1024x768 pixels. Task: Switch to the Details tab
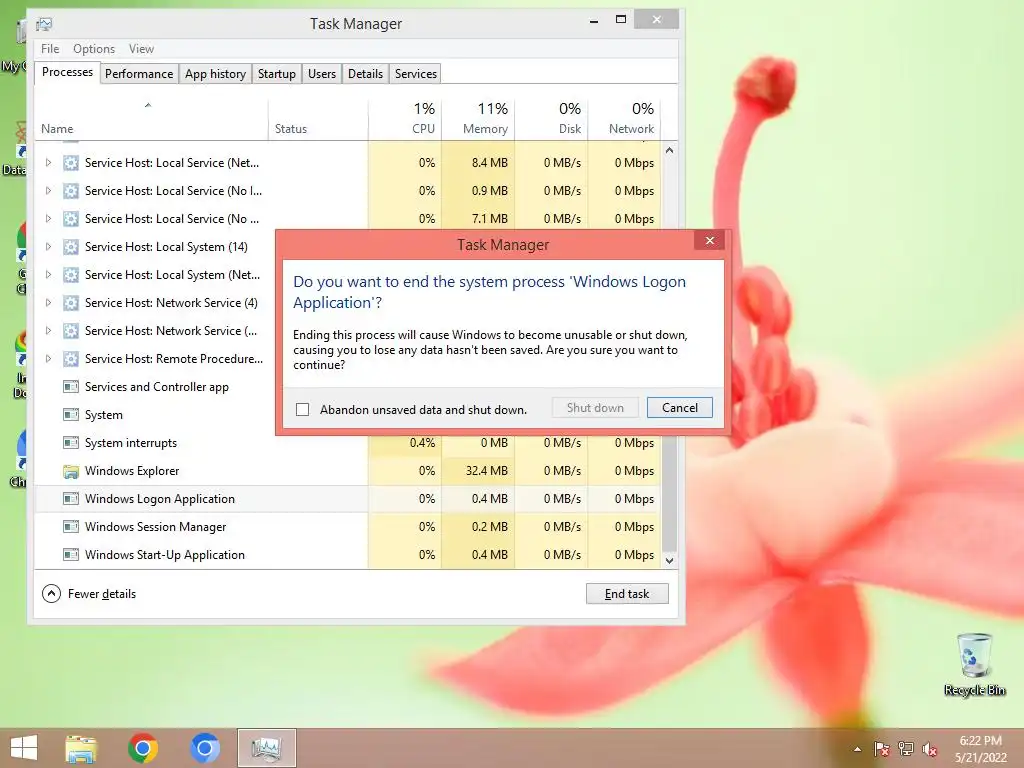(366, 74)
